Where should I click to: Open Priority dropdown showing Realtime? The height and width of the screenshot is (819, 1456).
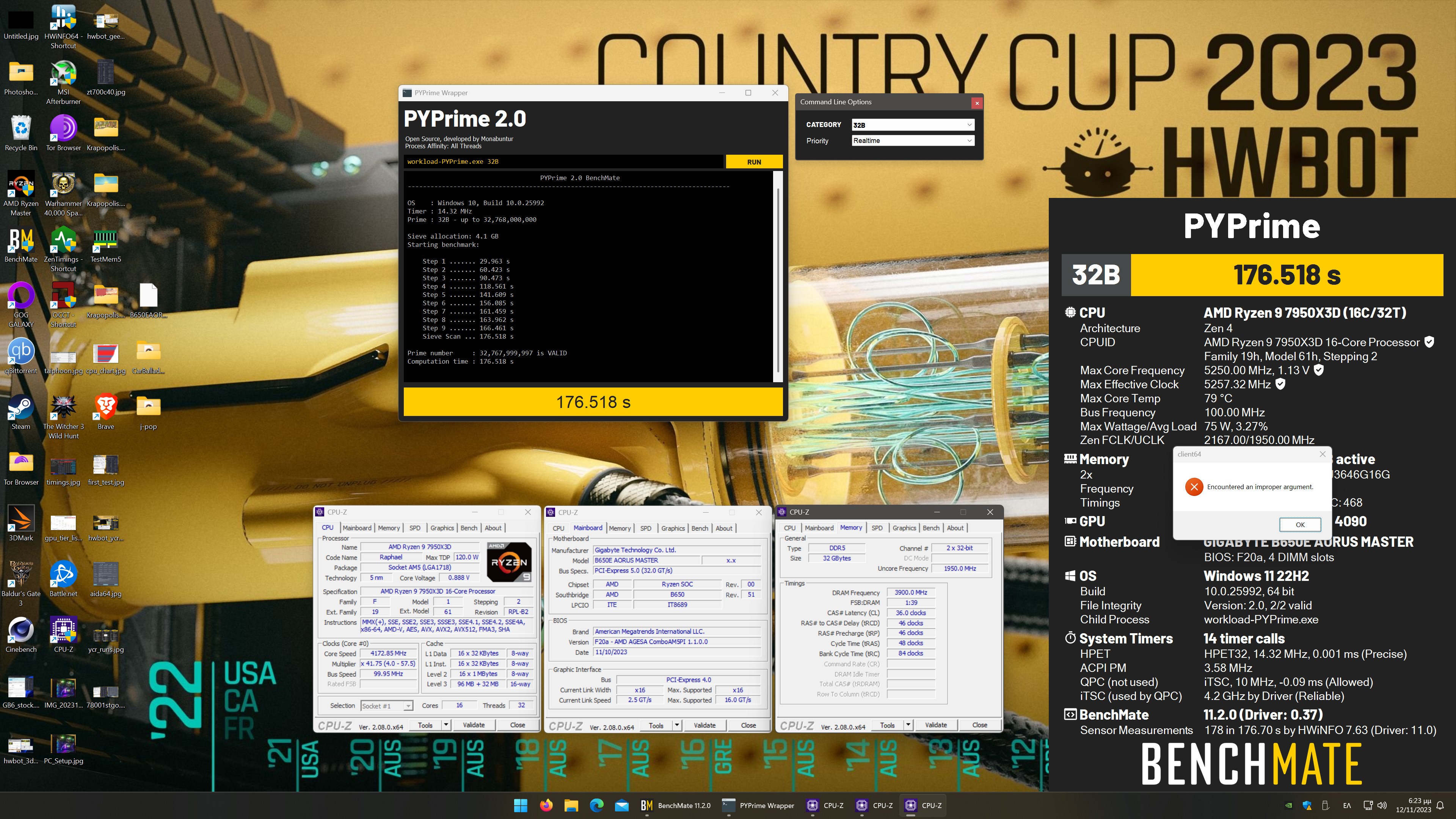point(913,141)
